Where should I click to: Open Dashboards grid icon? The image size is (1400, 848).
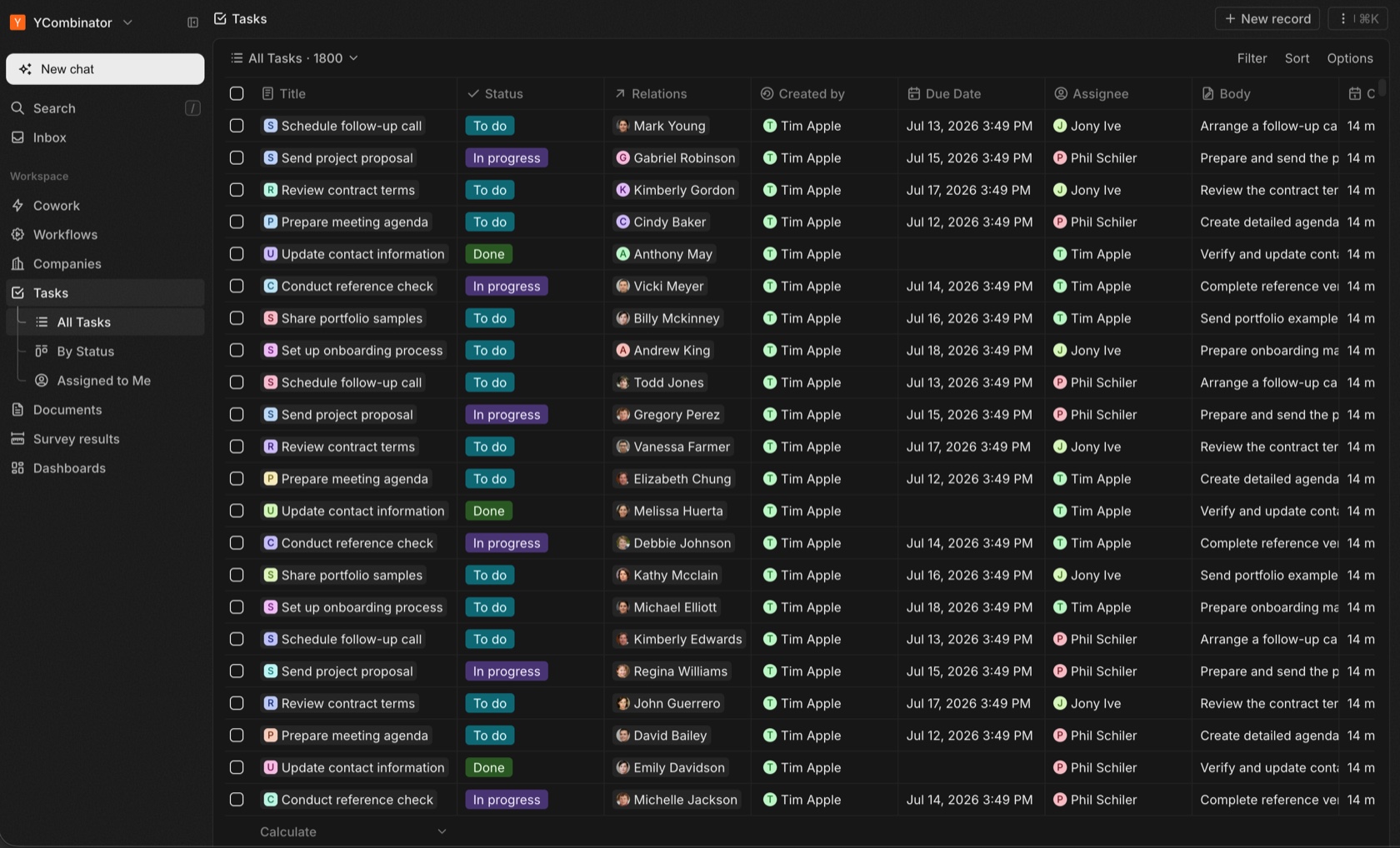[17, 468]
